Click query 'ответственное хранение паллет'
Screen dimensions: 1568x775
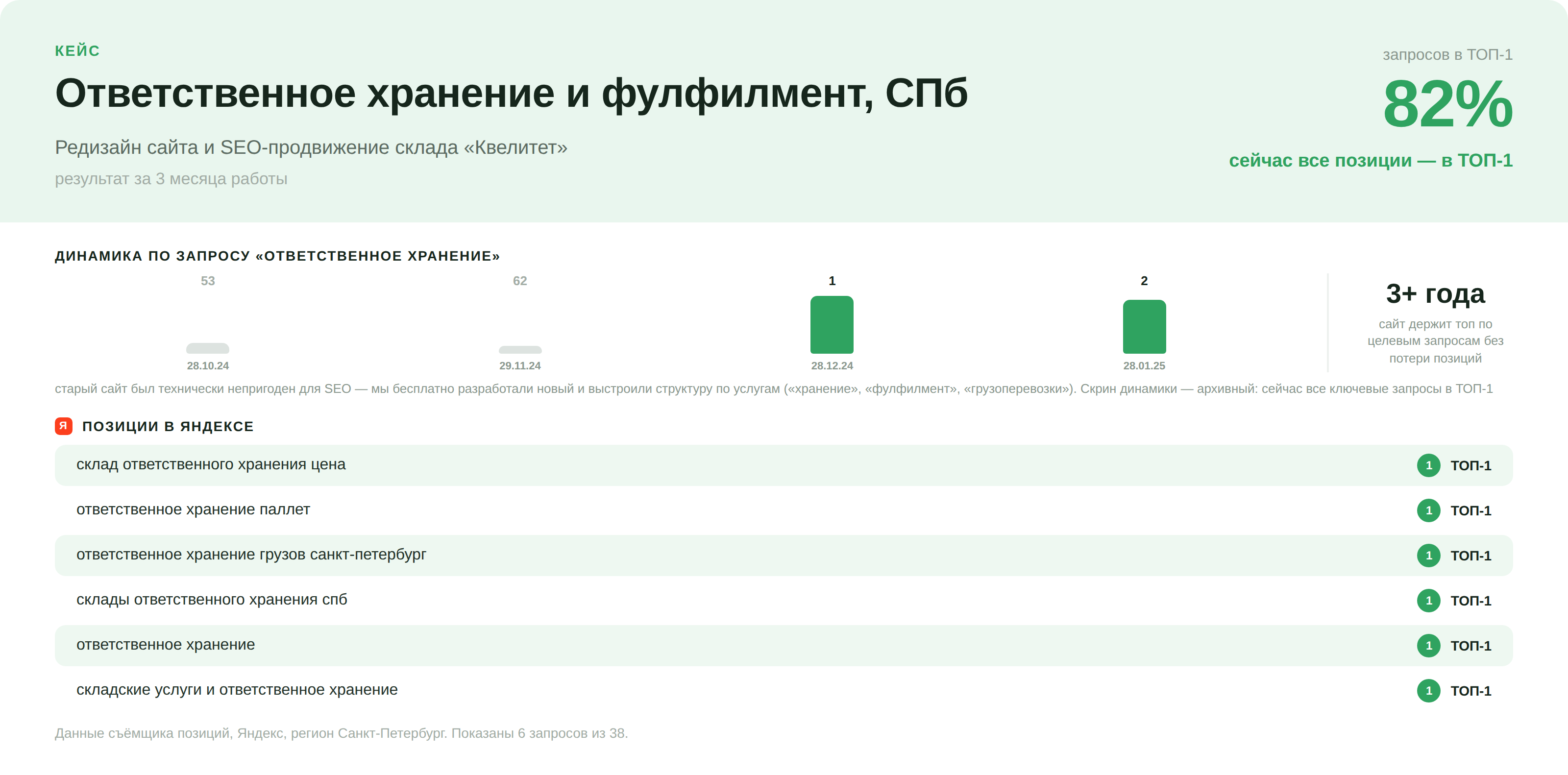click(193, 510)
